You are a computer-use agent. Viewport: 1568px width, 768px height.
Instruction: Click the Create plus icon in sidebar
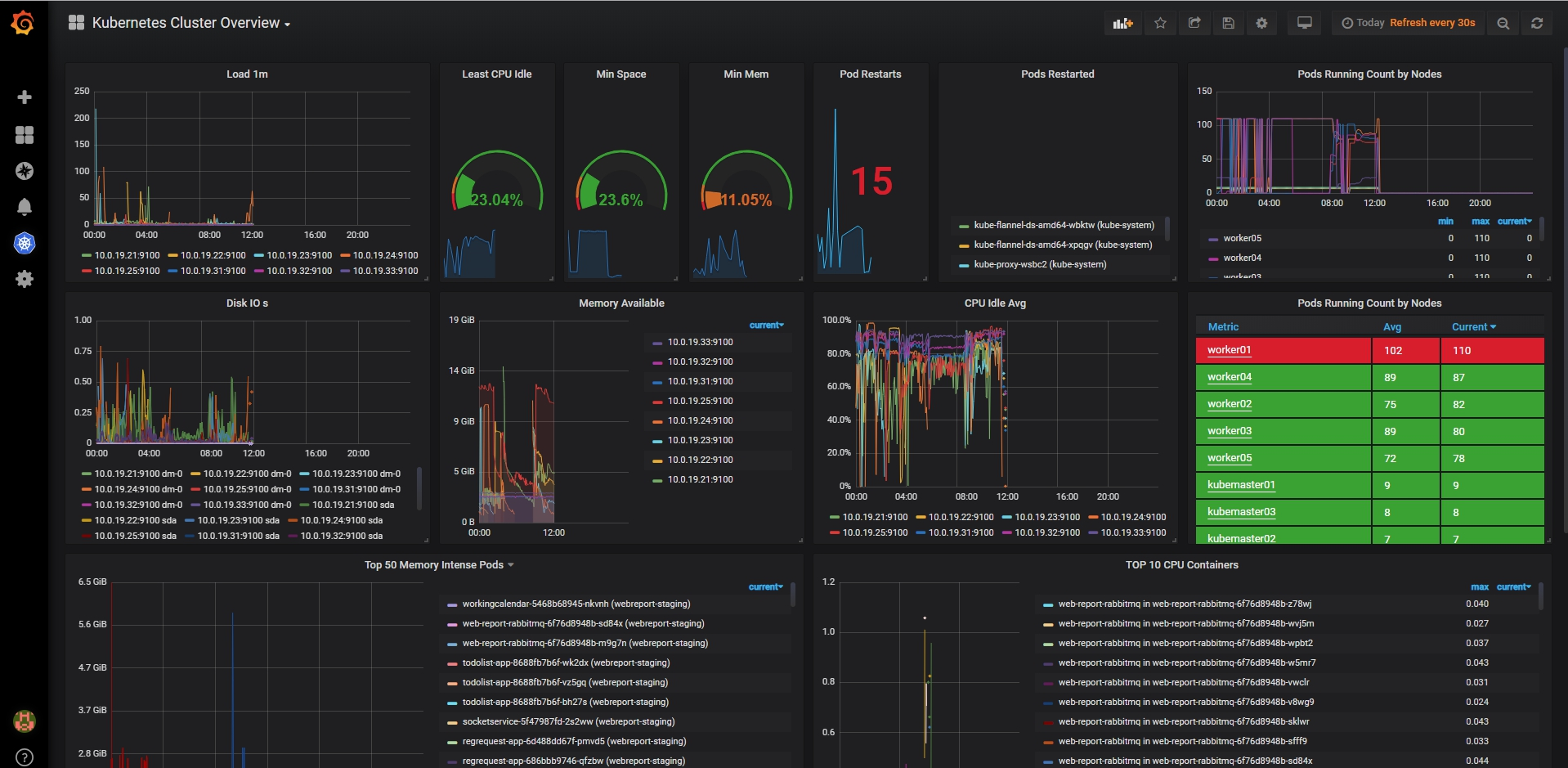[25, 97]
